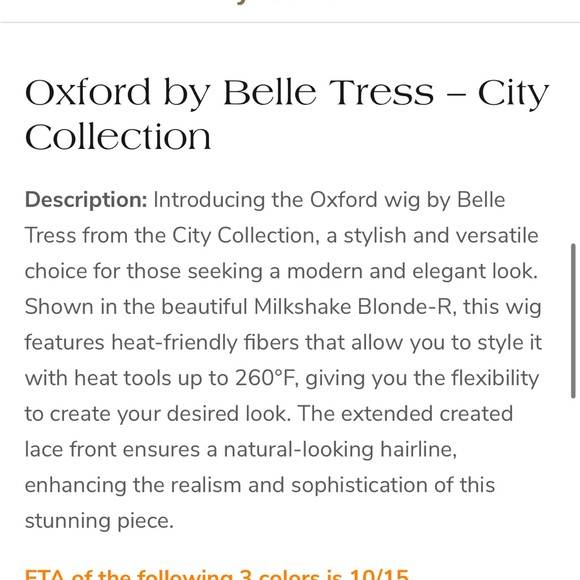Click the 'Oxford by Belle Tress' title heading
The width and height of the screenshot is (580, 580).
point(287,114)
